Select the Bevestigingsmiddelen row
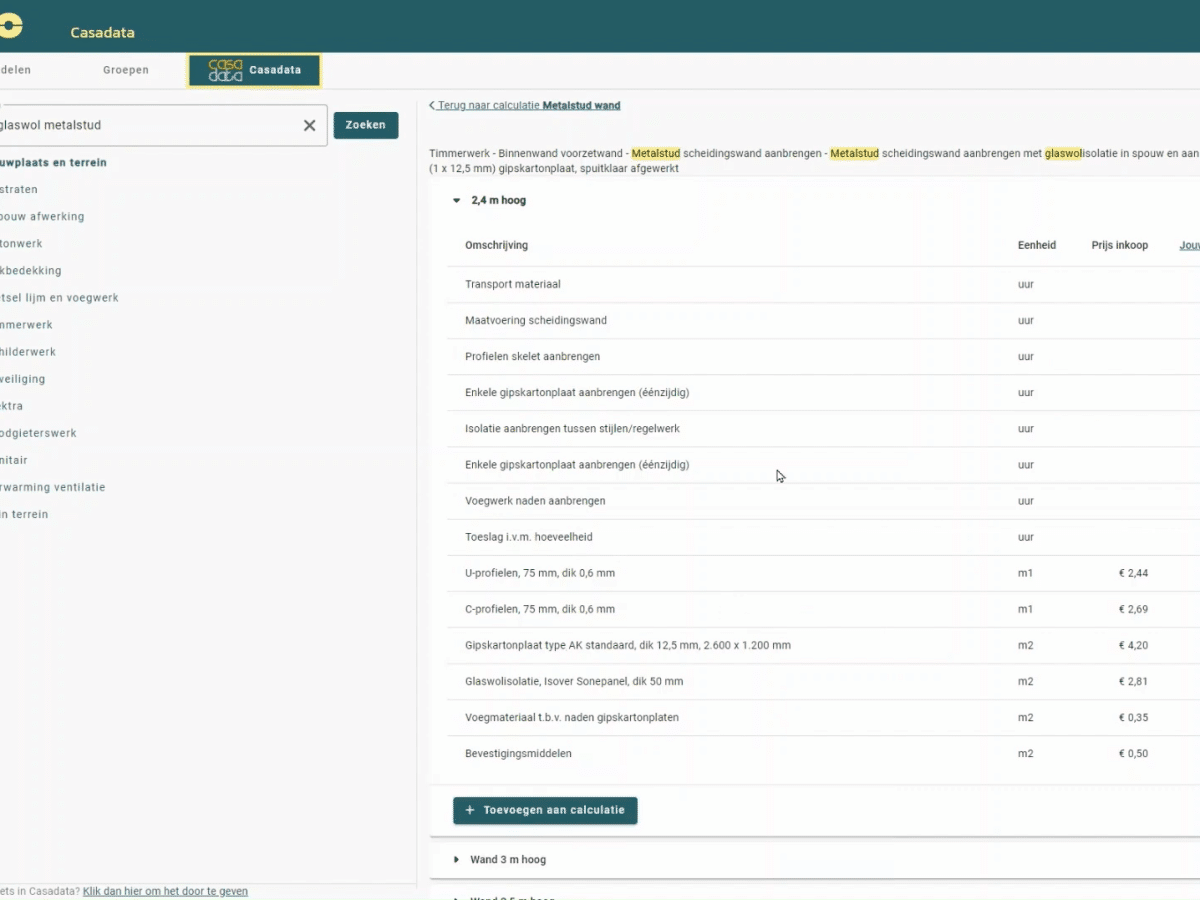The image size is (1200, 900). pos(824,753)
